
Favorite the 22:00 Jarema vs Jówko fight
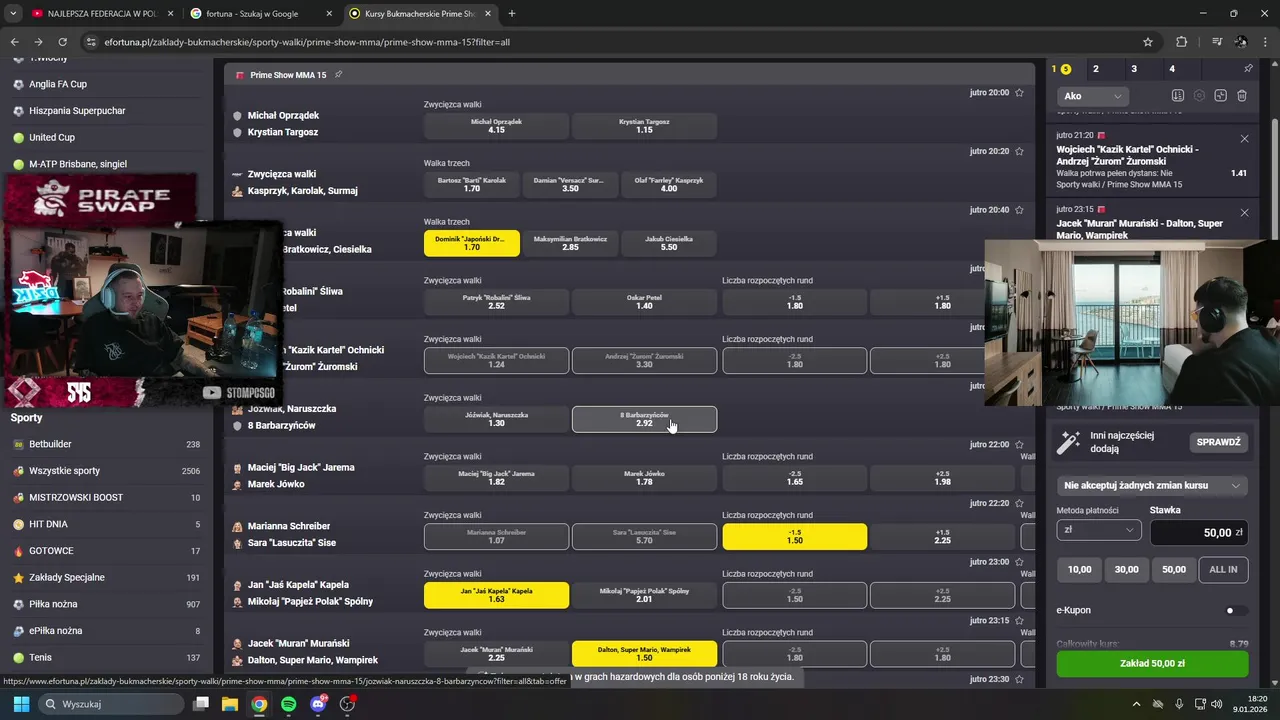tap(1019, 444)
